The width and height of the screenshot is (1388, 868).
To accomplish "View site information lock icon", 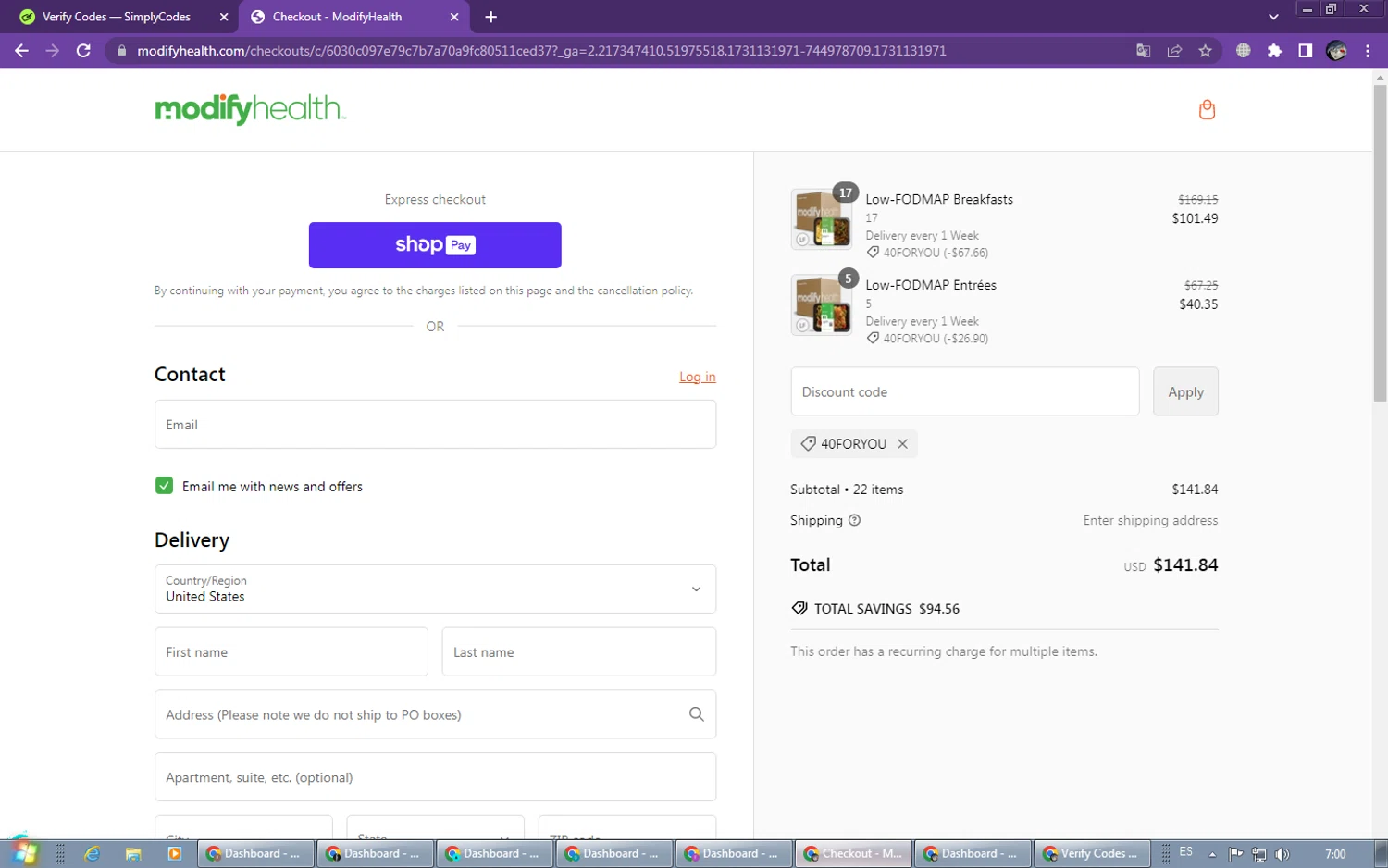I will [x=121, y=51].
